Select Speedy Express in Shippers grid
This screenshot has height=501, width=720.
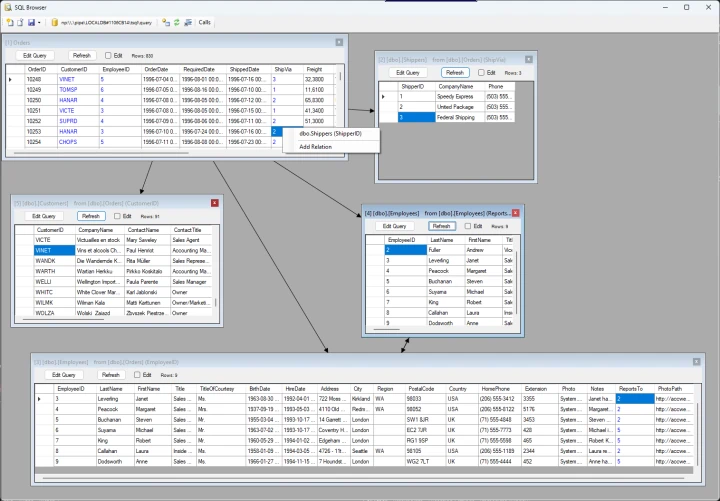(x=460, y=96)
